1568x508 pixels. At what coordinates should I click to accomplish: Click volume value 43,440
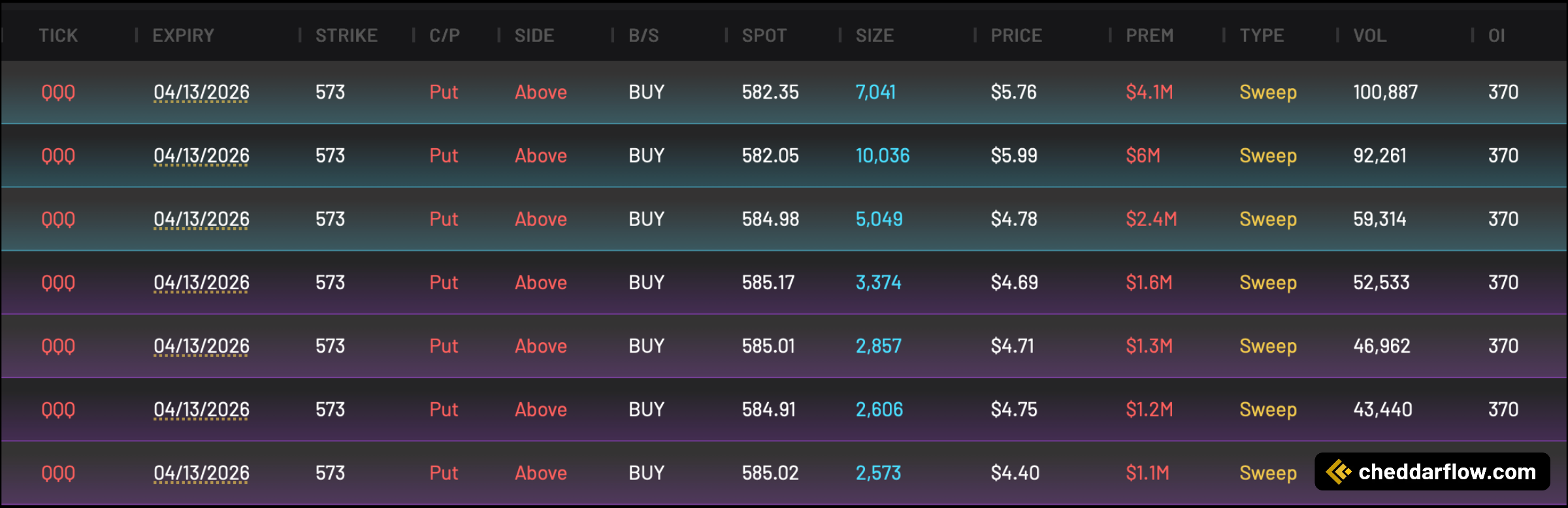pyautogui.click(x=1383, y=409)
